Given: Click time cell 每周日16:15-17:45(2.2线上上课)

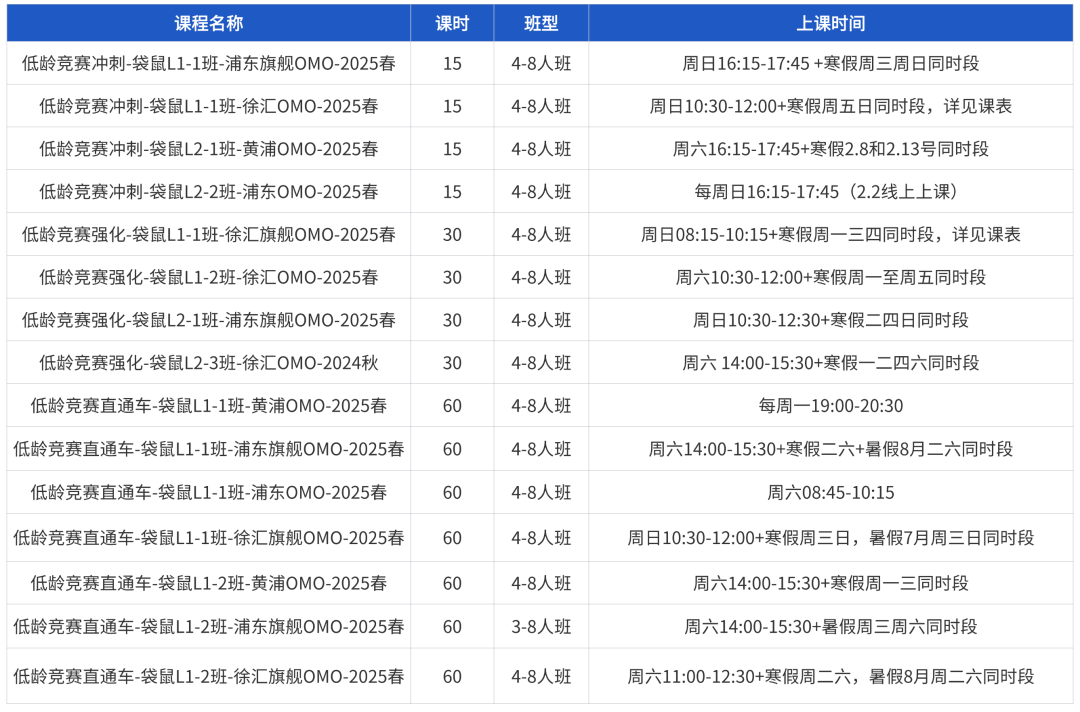Looking at the screenshot, I should pyautogui.click(x=831, y=191).
